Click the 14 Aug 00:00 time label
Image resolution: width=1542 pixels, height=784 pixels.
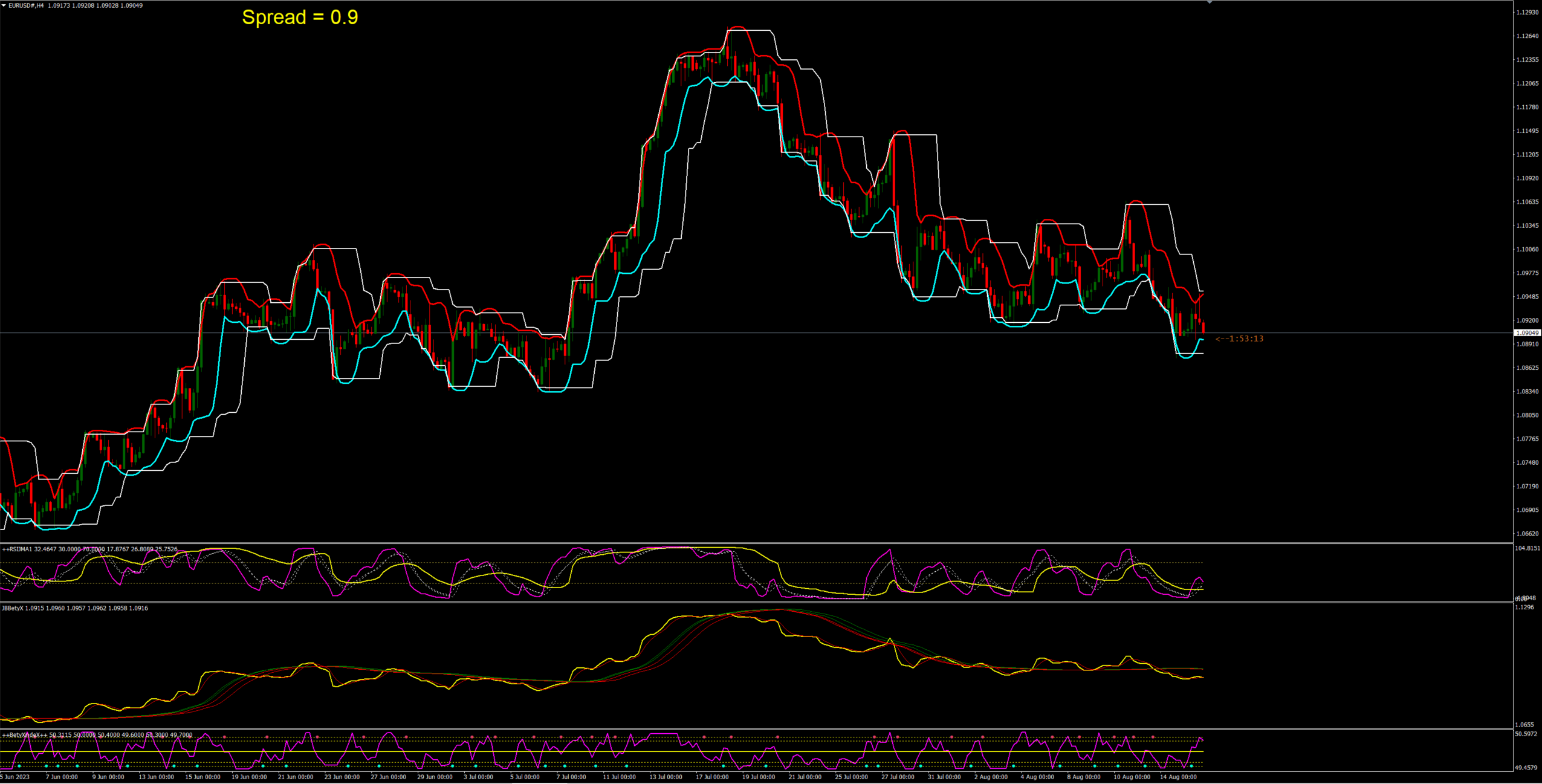(1178, 777)
